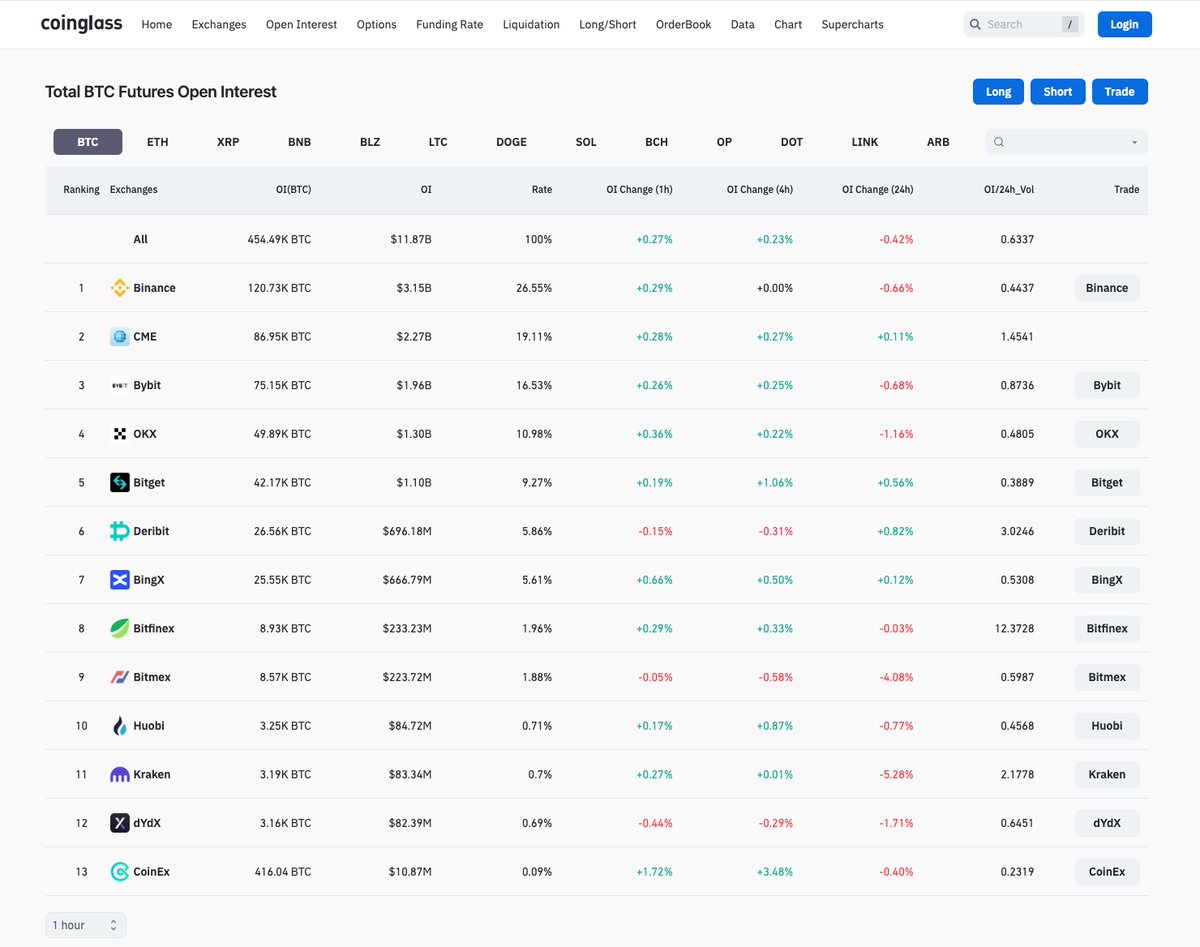Screen dimensions: 1200x947
Task: Switch to the ARB coin tab
Action: 938,142
